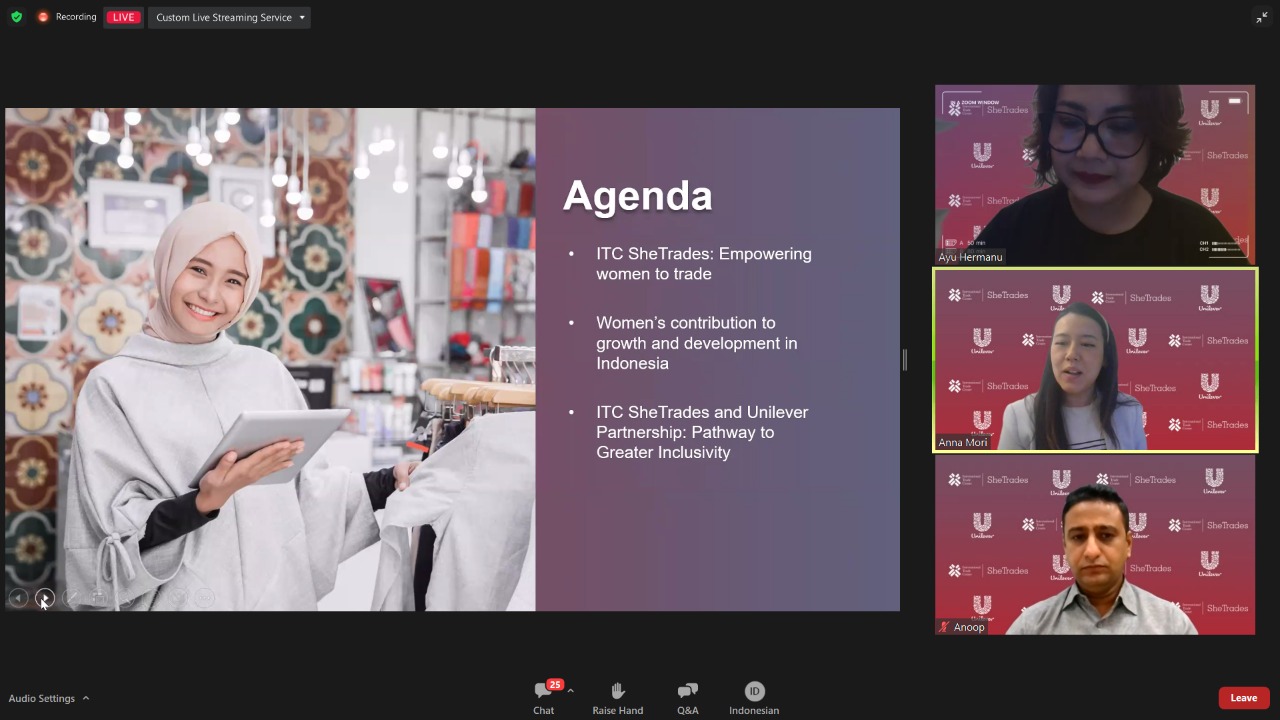Screen dimensions: 1280x720
Task: Go to the previous slide arrow
Action: click(x=18, y=598)
